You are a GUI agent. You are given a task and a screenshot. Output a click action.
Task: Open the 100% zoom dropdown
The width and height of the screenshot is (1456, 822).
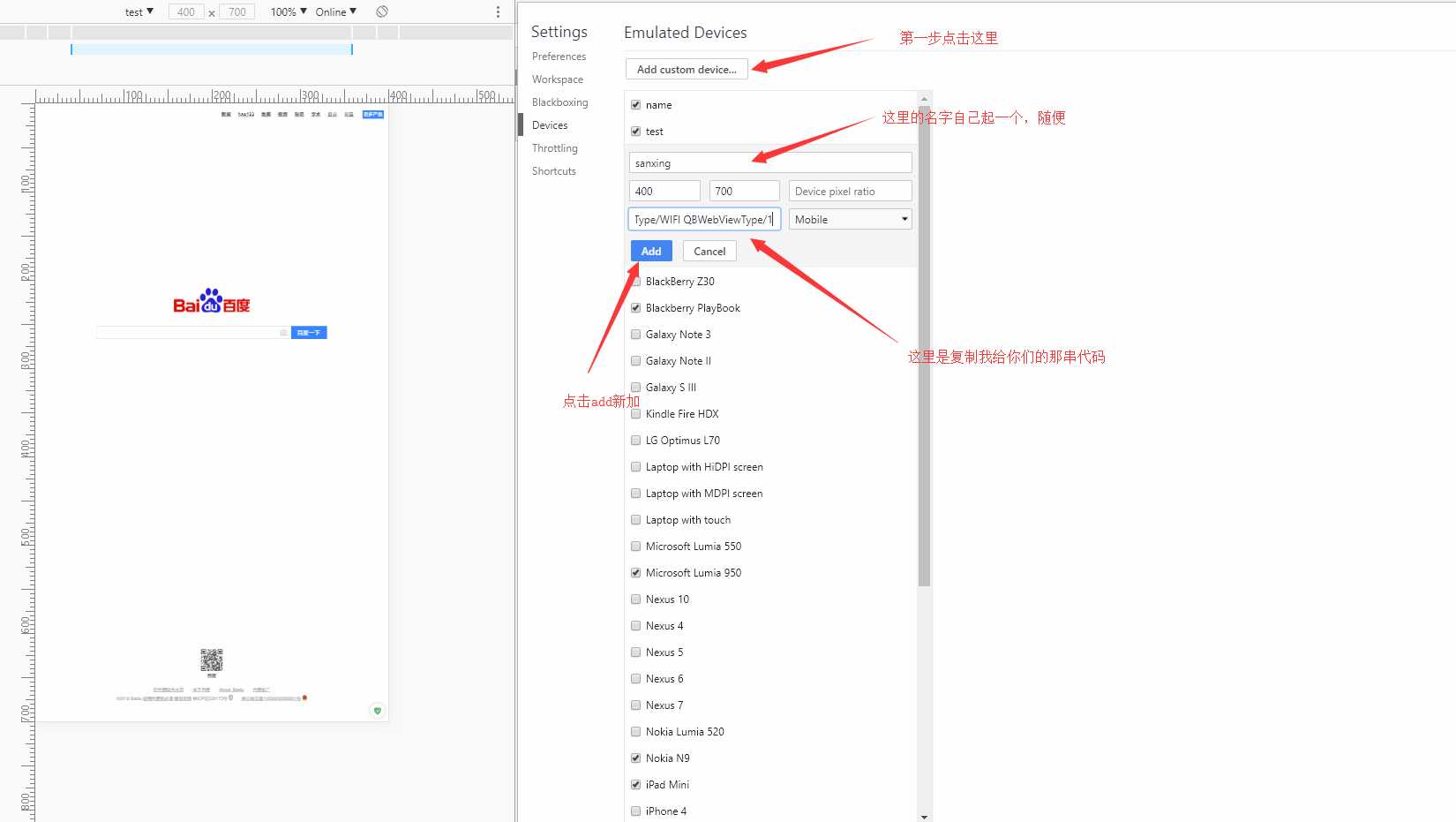click(289, 11)
